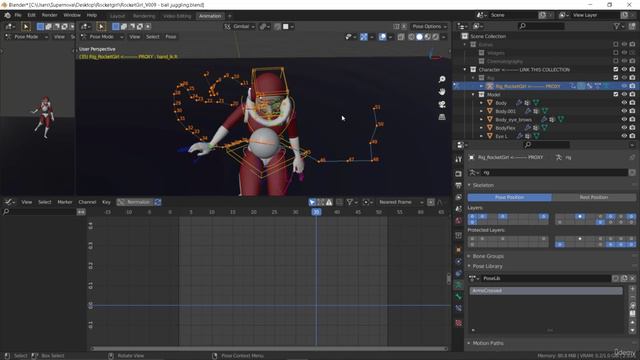Switch perspective/orthographic with the grid gizmo
640x360 pixels.
click(x=442, y=117)
